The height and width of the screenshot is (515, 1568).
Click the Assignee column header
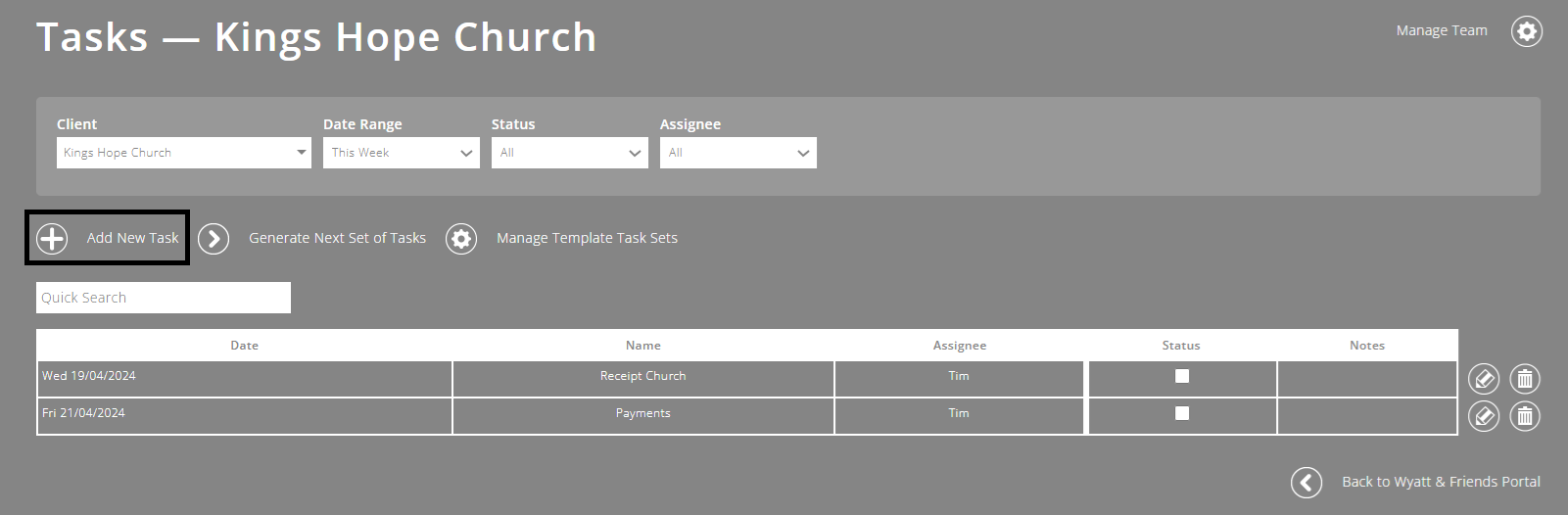pos(960,346)
